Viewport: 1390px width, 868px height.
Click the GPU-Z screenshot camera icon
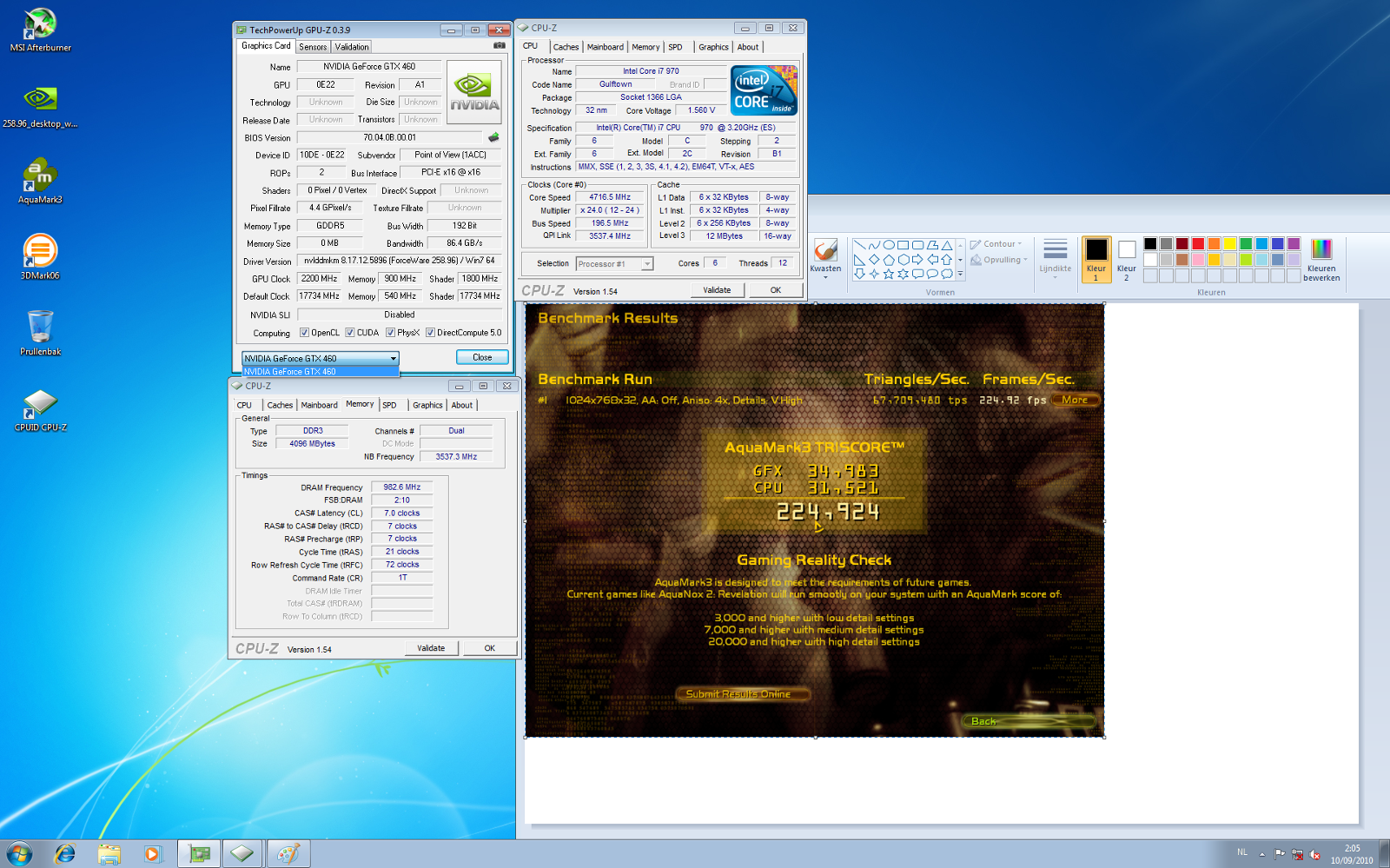click(x=500, y=45)
